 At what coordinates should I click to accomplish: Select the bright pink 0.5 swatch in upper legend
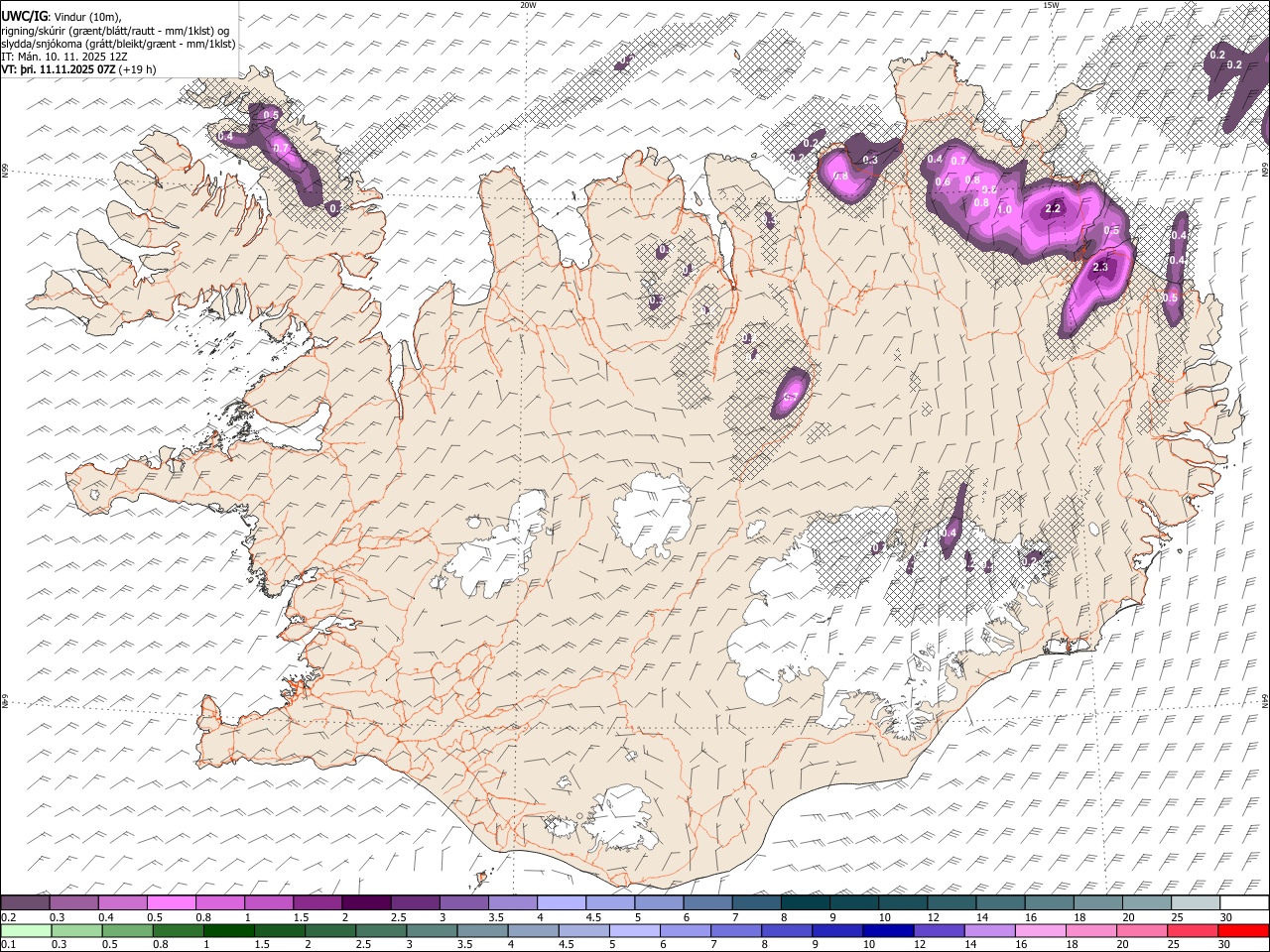pyautogui.click(x=172, y=903)
